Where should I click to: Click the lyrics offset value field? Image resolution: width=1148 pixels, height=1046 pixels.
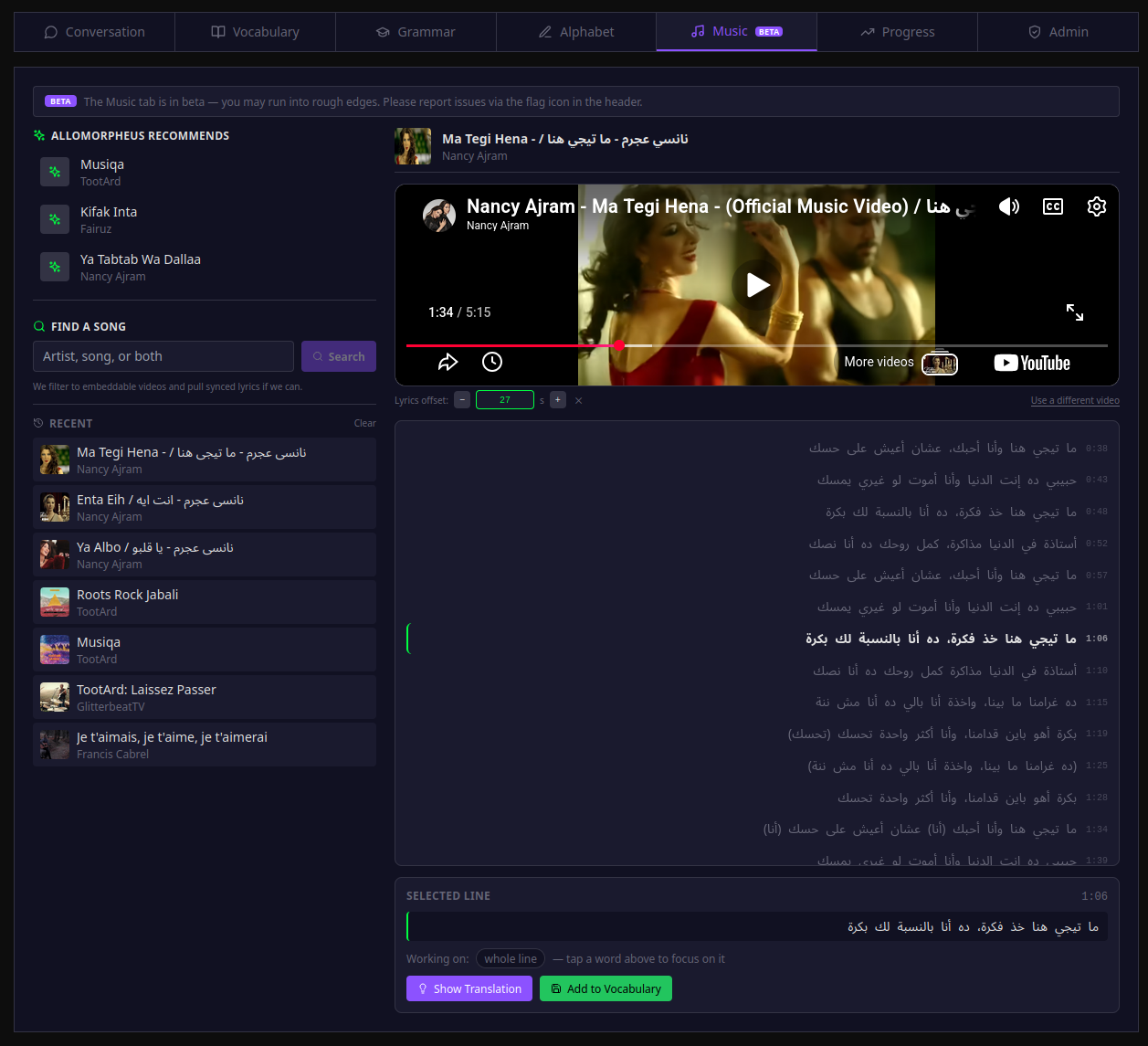[505, 400]
